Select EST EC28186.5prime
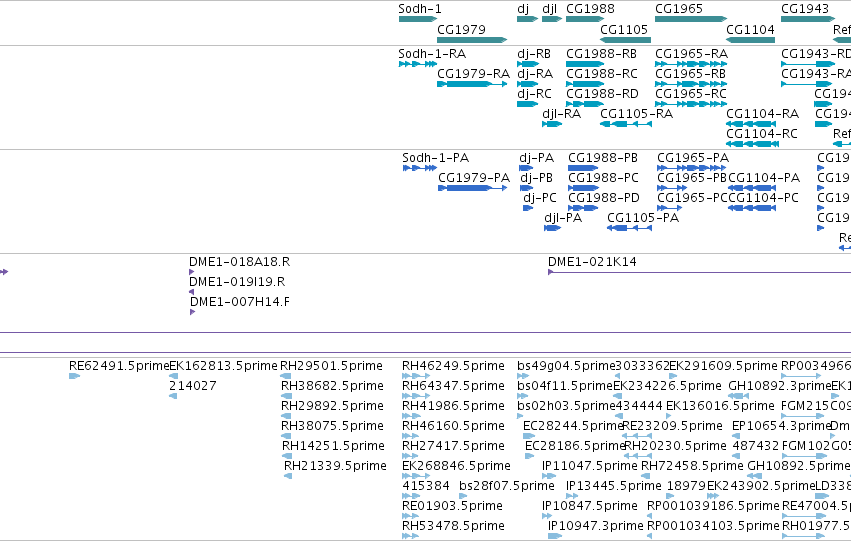The image size is (851, 541). 575,447
